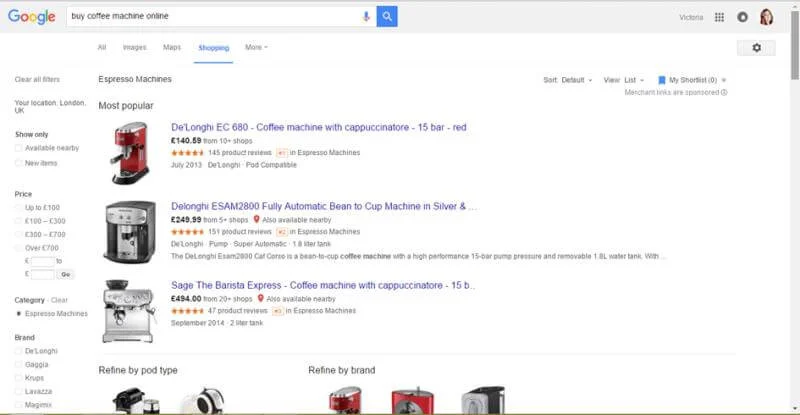Click the star rating of Sage Barista Express
800x415 pixels.
pos(187,311)
